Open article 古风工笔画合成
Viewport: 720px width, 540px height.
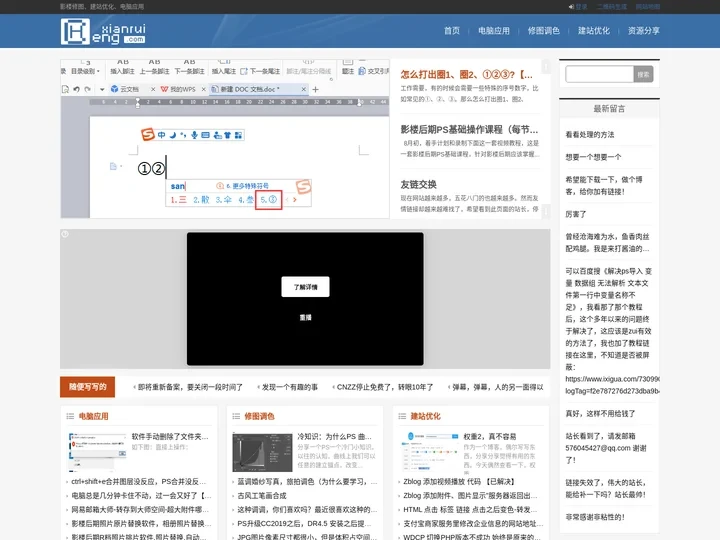coord(262,495)
